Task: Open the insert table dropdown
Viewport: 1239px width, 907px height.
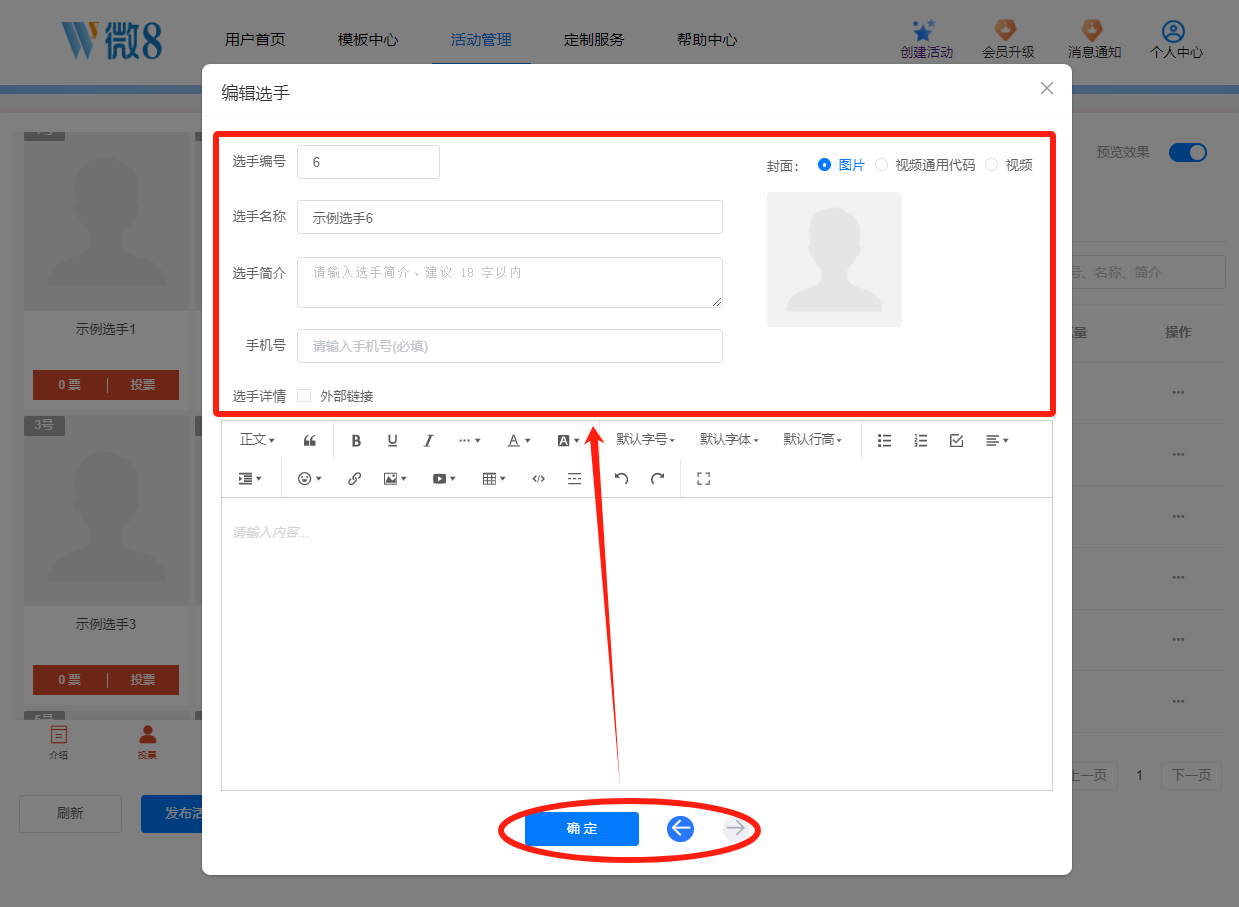Action: 493,479
